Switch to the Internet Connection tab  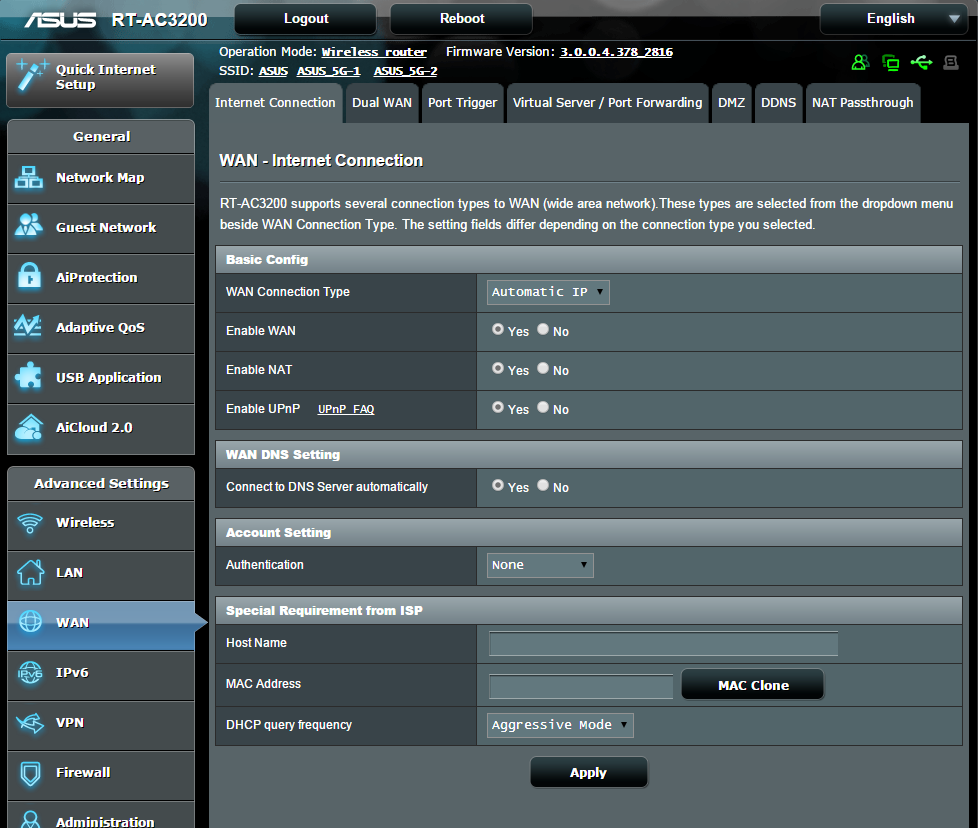(x=275, y=103)
